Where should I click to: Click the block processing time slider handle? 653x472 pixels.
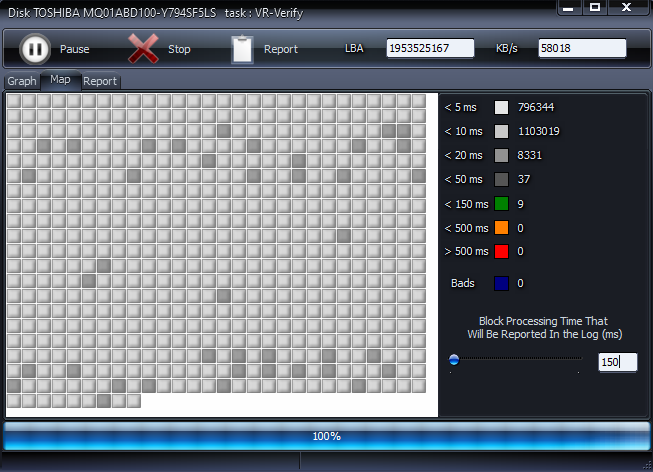coord(454,359)
